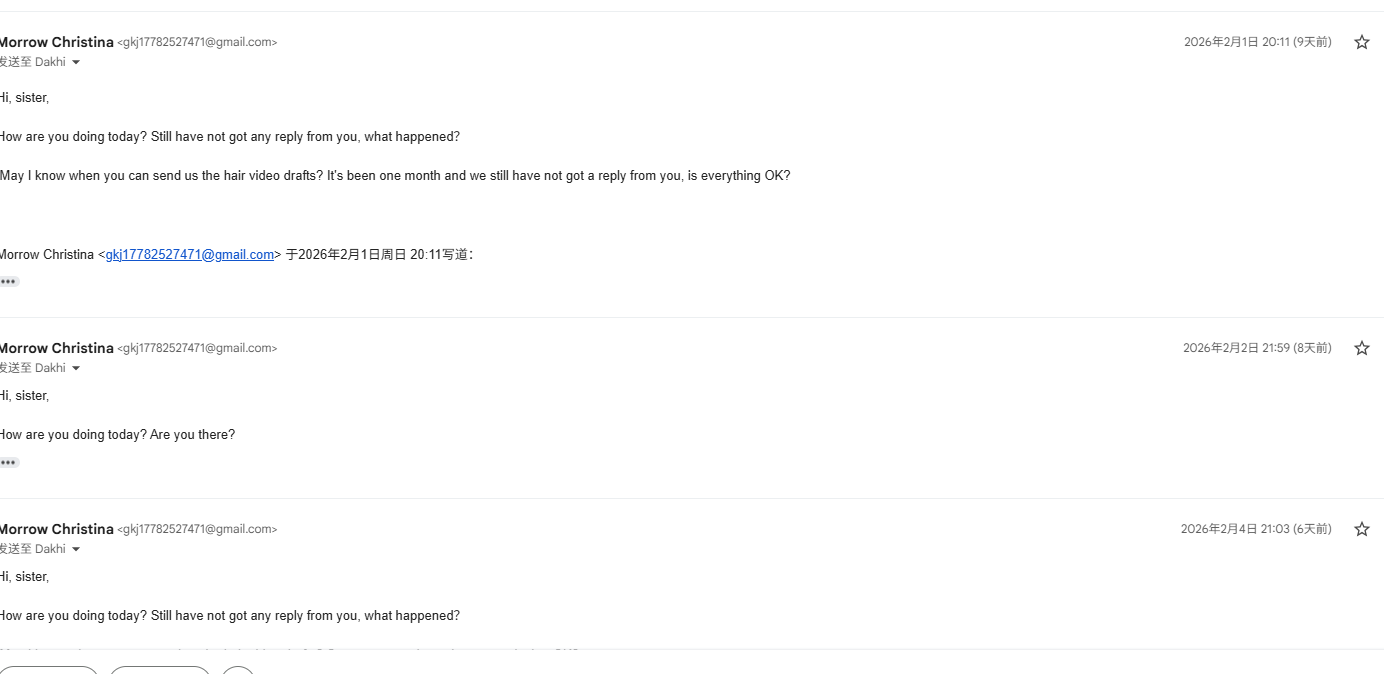Show recipient details arrow in third message
Image resolution: width=1384 pixels, height=674 pixels.
pyautogui.click(x=76, y=549)
